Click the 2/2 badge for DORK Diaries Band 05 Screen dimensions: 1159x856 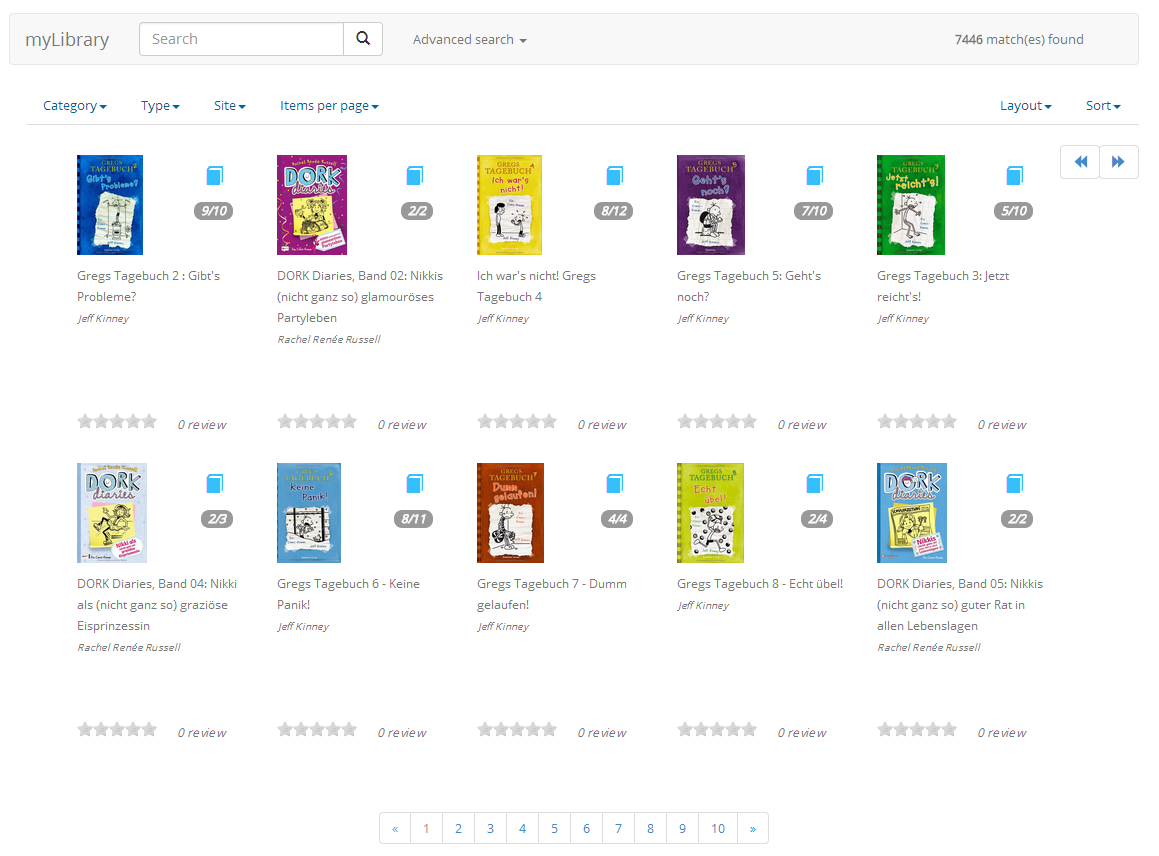pos(1016,519)
